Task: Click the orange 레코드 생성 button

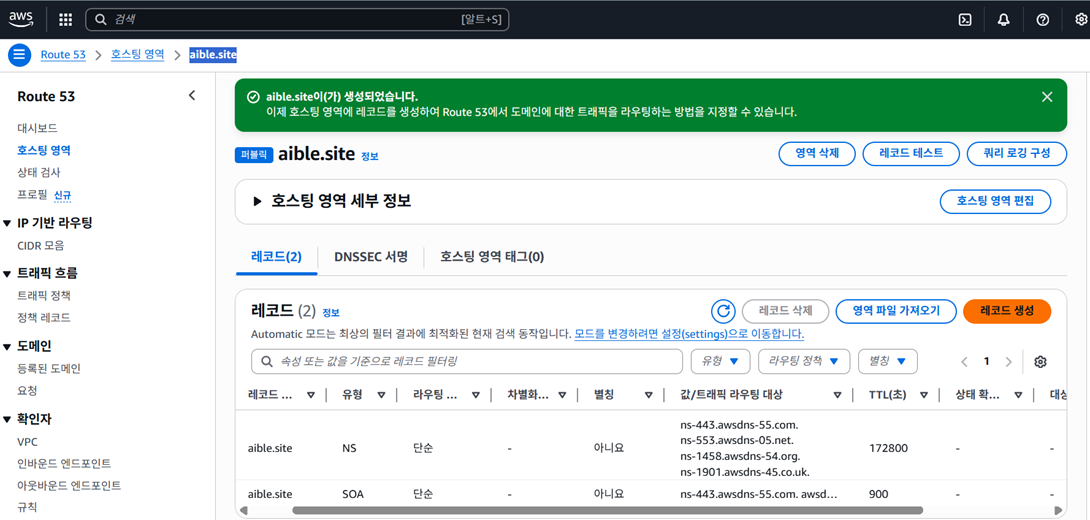Action: click(1007, 311)
